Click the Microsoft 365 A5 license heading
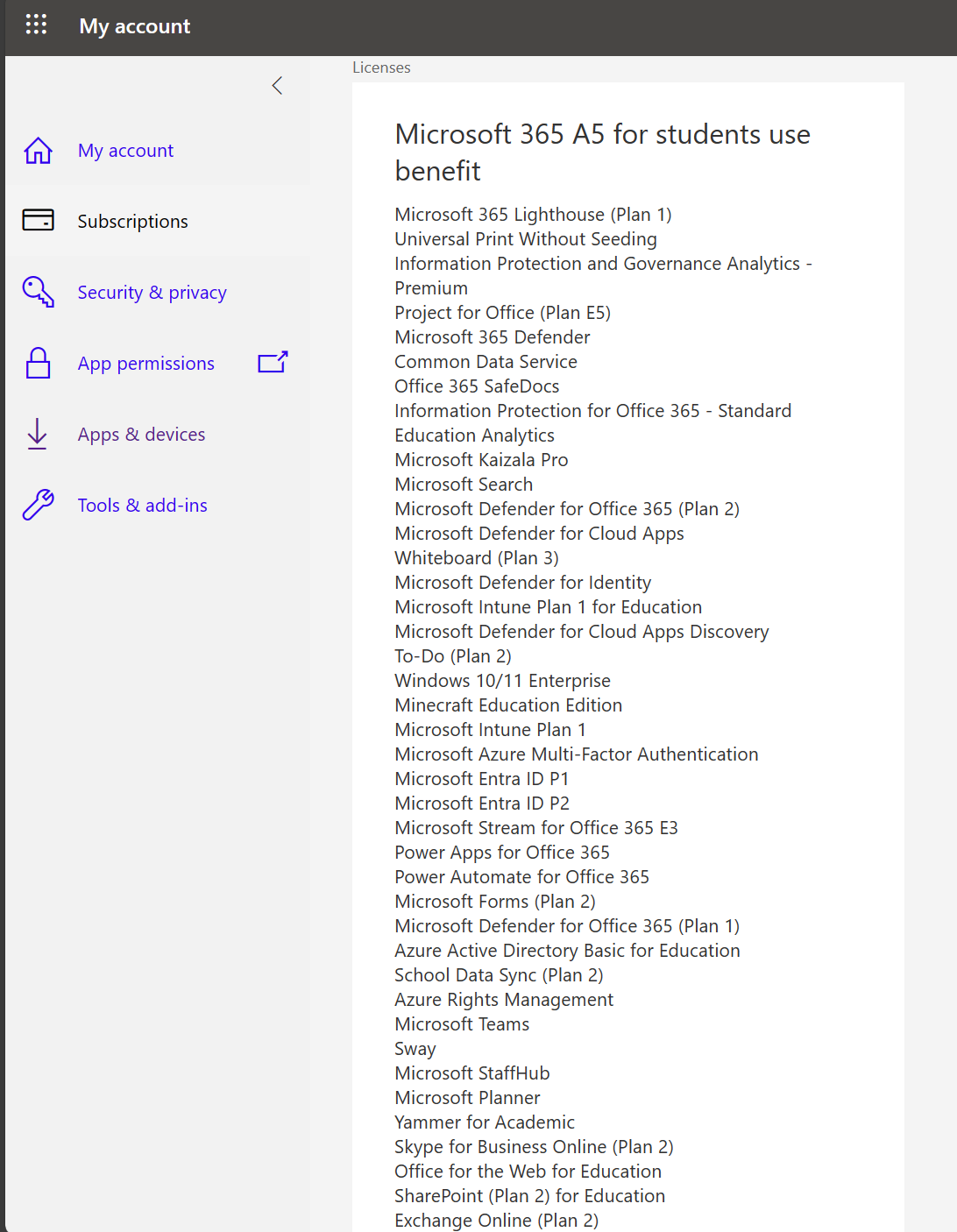This screenshot has width=957, height=1232. click(x=602, y=152)
